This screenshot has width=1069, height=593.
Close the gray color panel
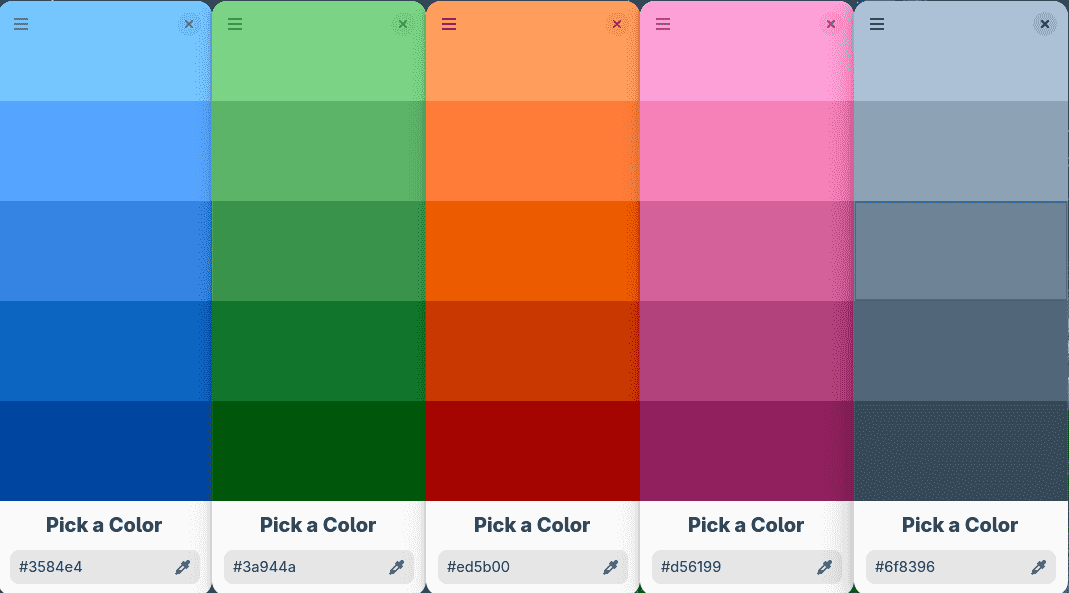(x=1045, y=24)
